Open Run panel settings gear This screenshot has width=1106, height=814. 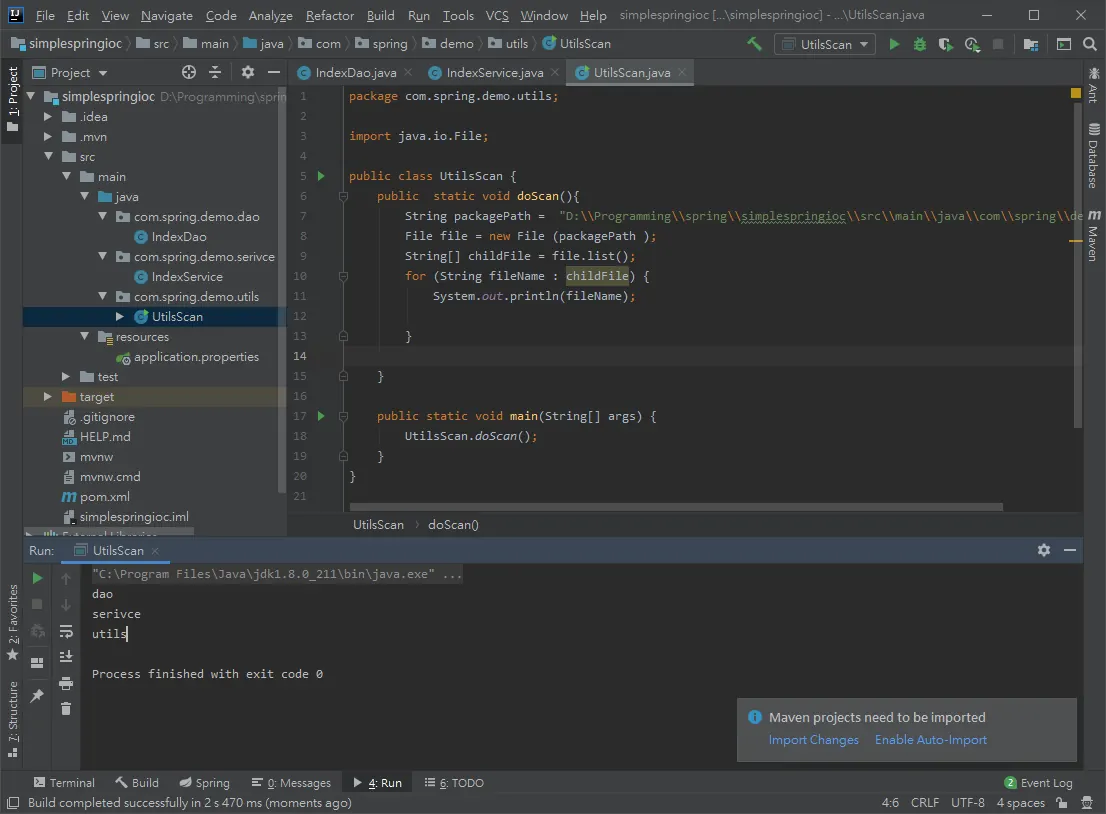[x=1044, y=550]
